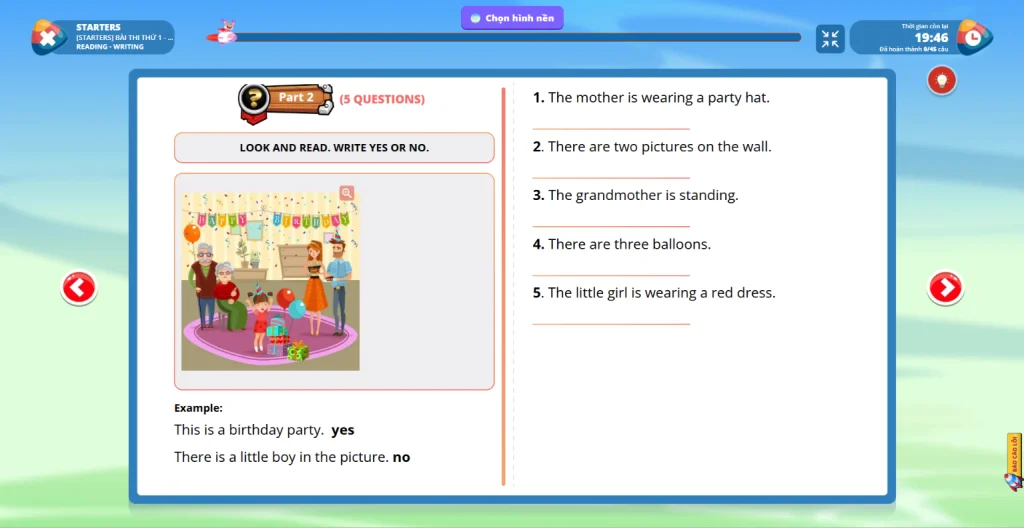
Task: Click the (5 QUESTIONS) label
Action: click(x=382, y=99)
